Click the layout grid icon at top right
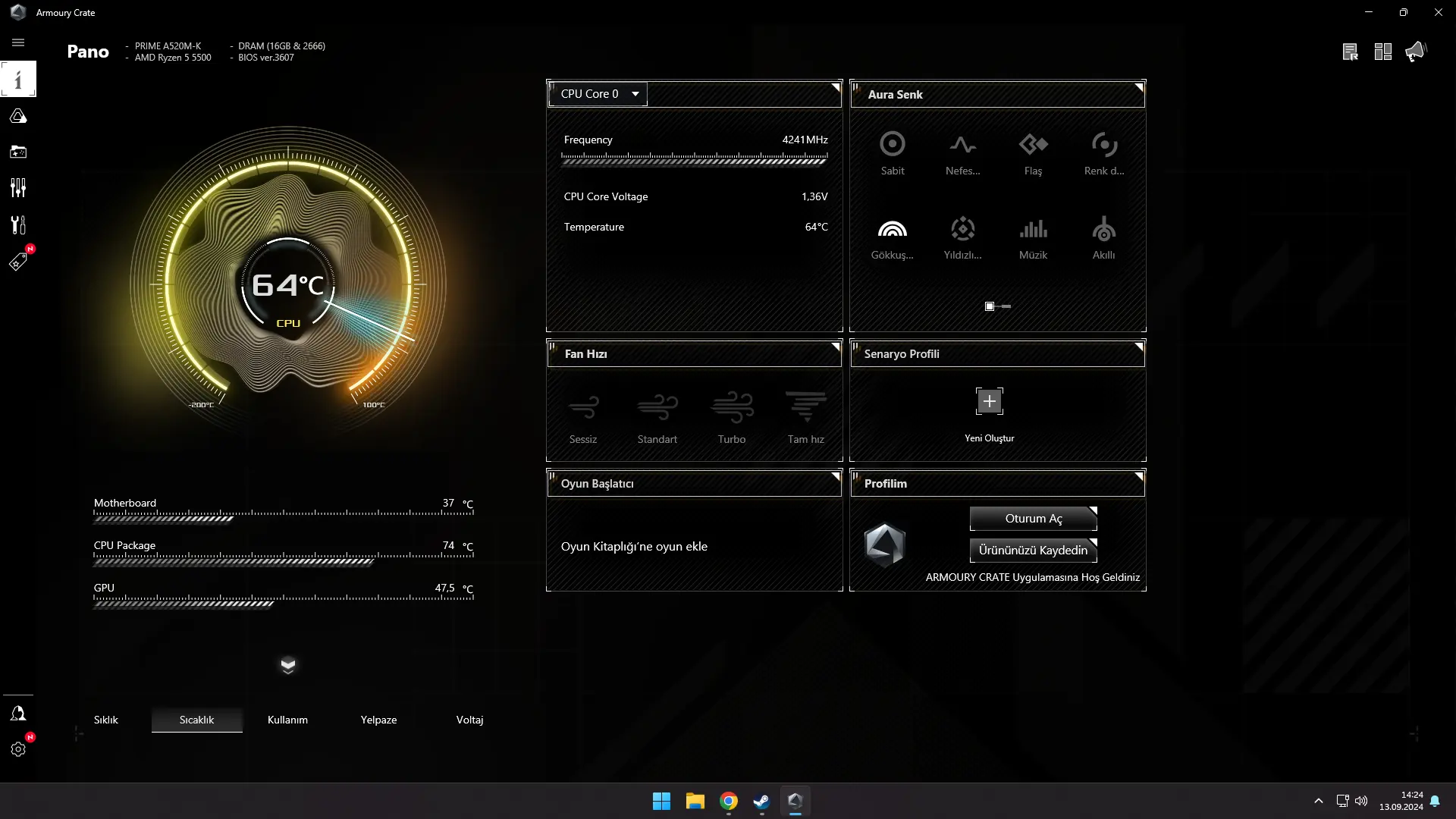Screen dimensions: 1456x819 tap(1382, 52)
